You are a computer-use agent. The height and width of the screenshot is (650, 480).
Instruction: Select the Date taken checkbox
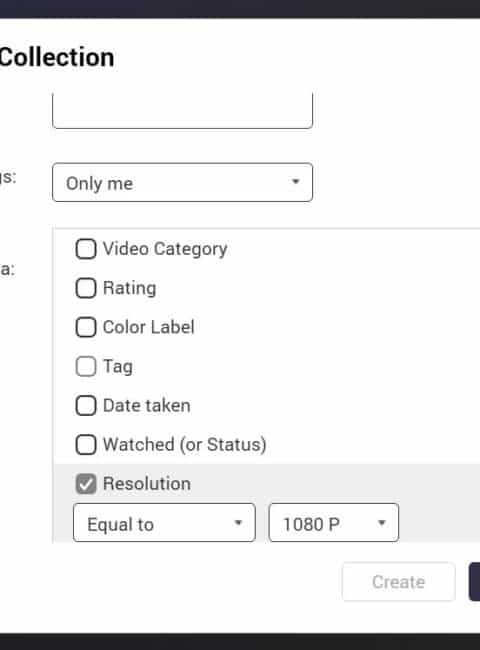point(86,405)
